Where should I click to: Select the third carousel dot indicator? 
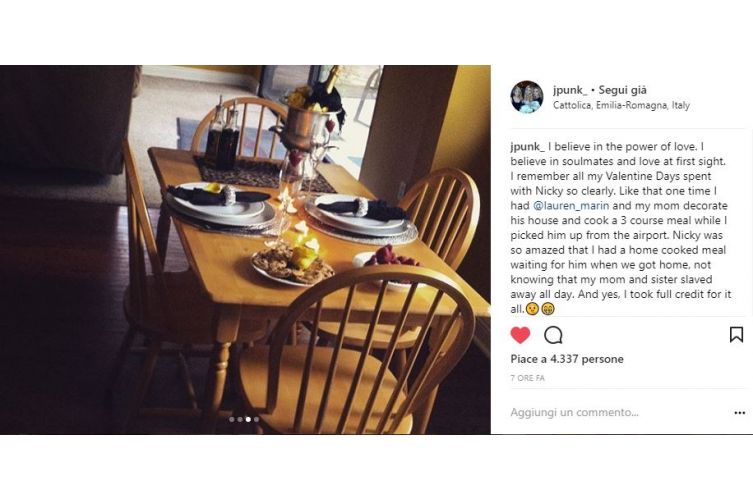(x=248, y=419)
